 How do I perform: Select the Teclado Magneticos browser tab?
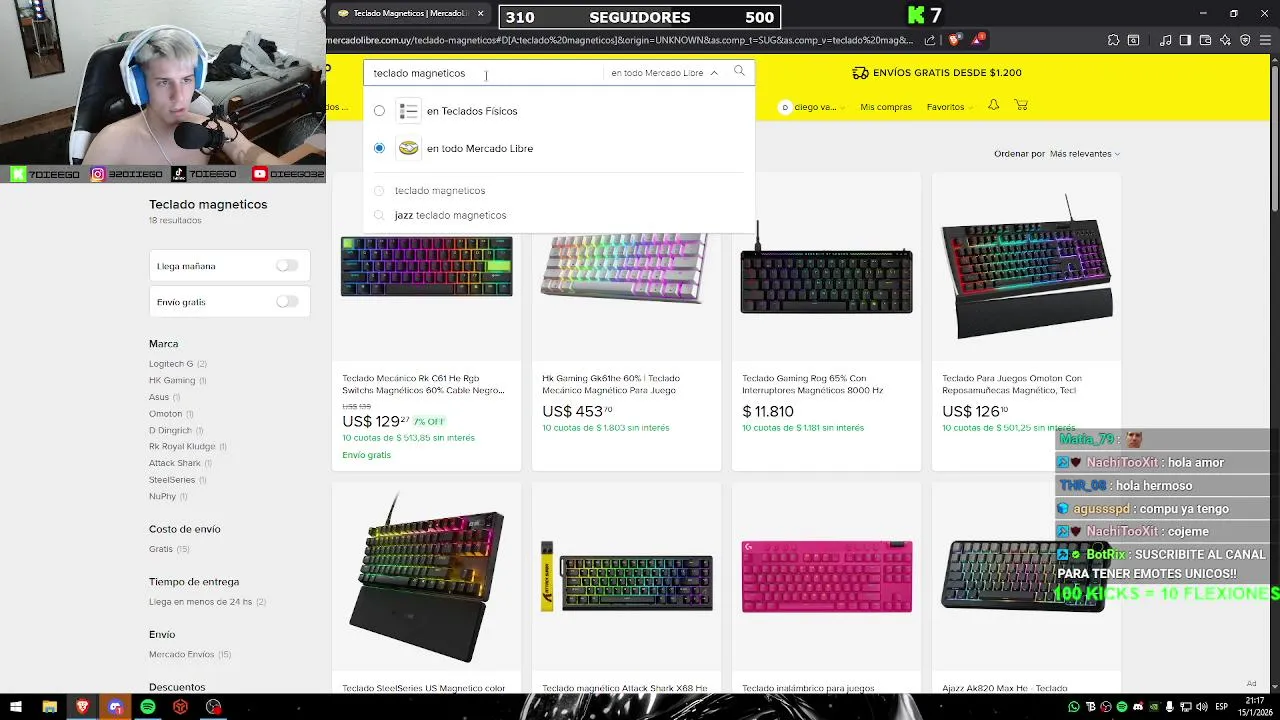tap(410, 13)
